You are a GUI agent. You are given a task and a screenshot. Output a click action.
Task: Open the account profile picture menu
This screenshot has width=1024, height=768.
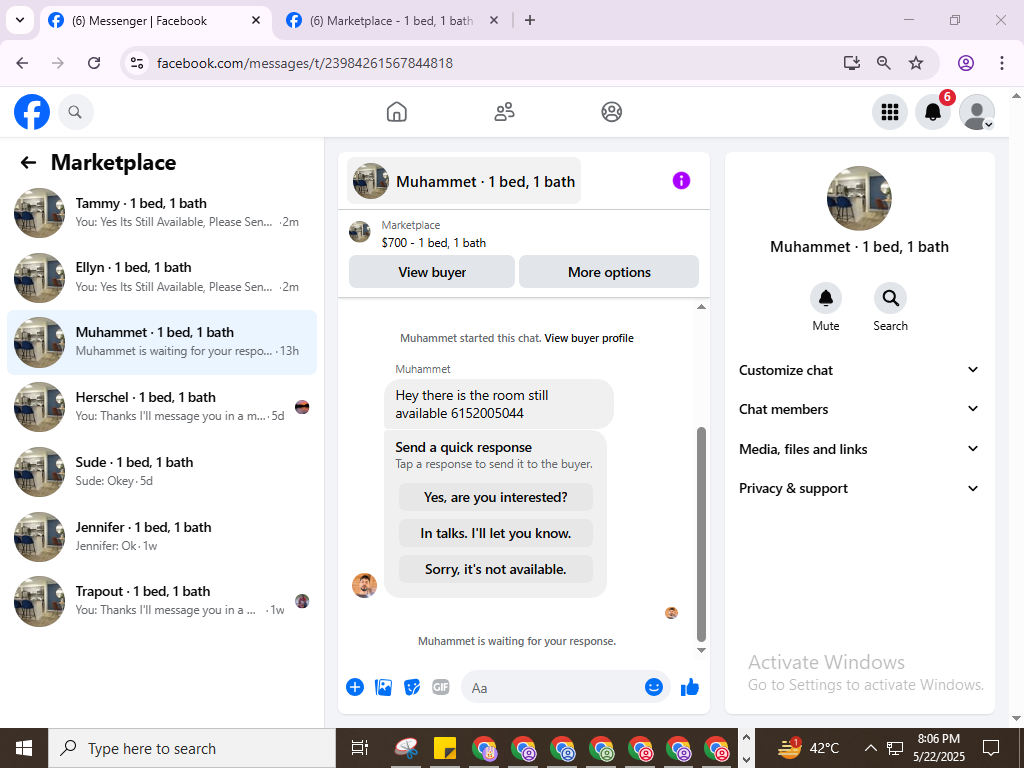(x=976, y=112)
